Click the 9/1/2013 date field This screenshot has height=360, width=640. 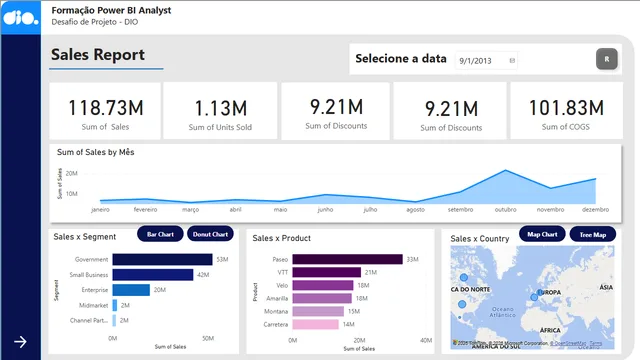pyautogui.click(x=486, y=61)
